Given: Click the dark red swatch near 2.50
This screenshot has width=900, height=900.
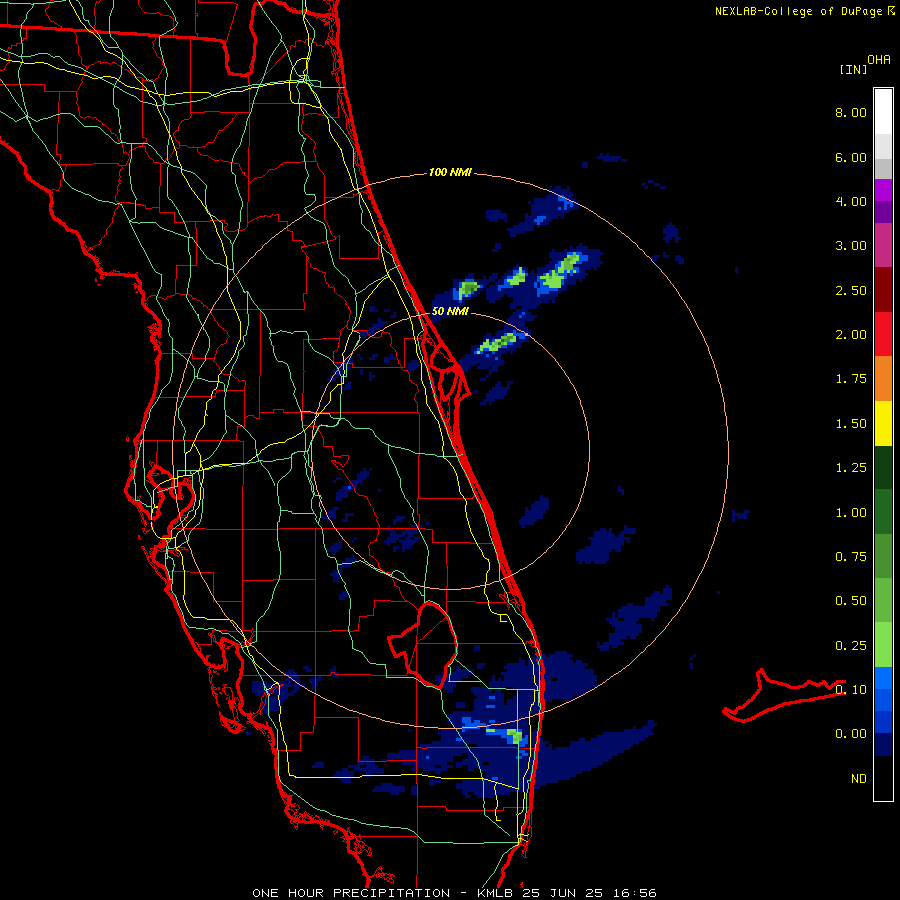Looking at the screenshot, I should click(883, 290).
